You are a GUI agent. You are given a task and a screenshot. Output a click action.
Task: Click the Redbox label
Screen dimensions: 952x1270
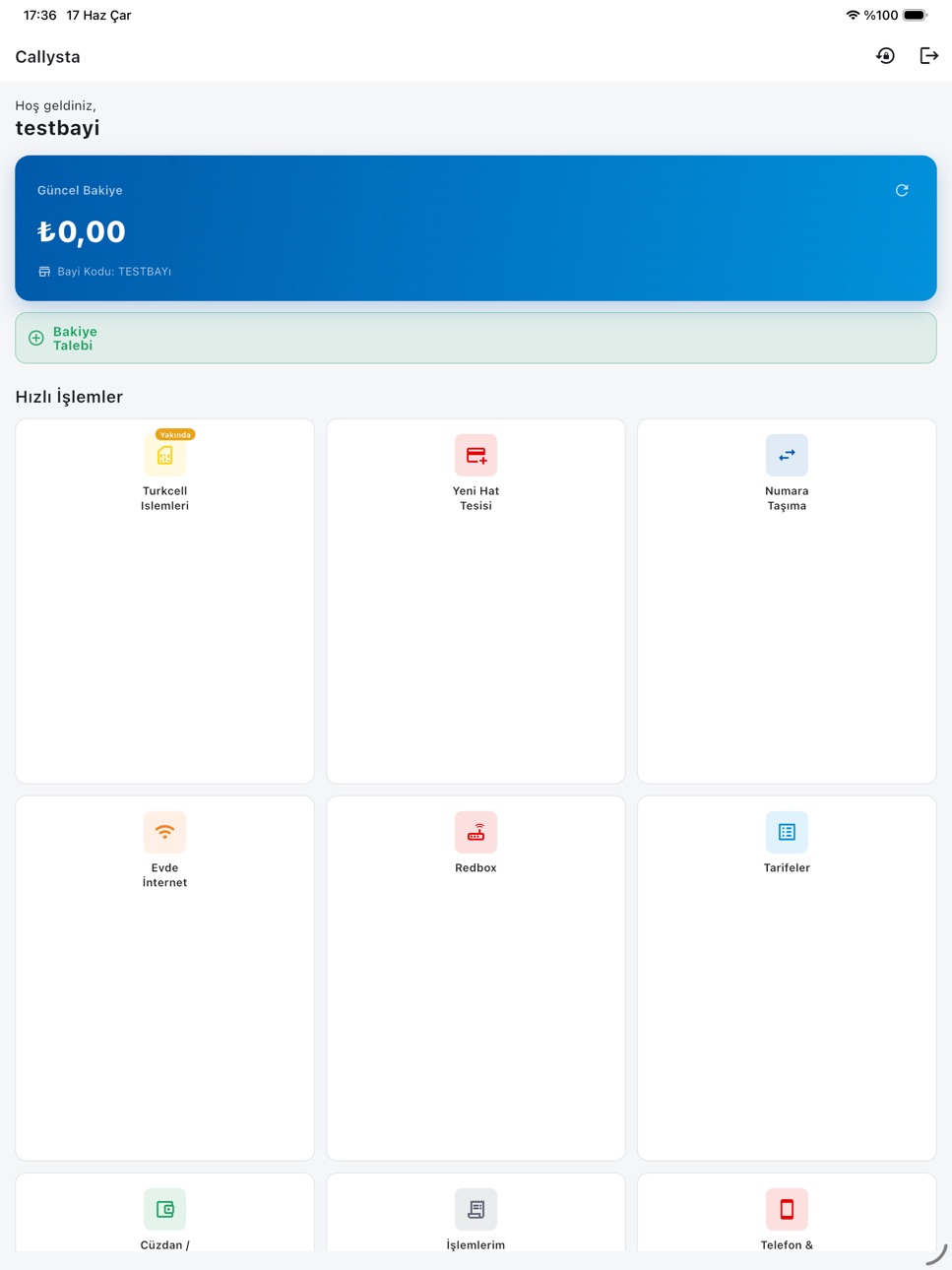[476, 867]
